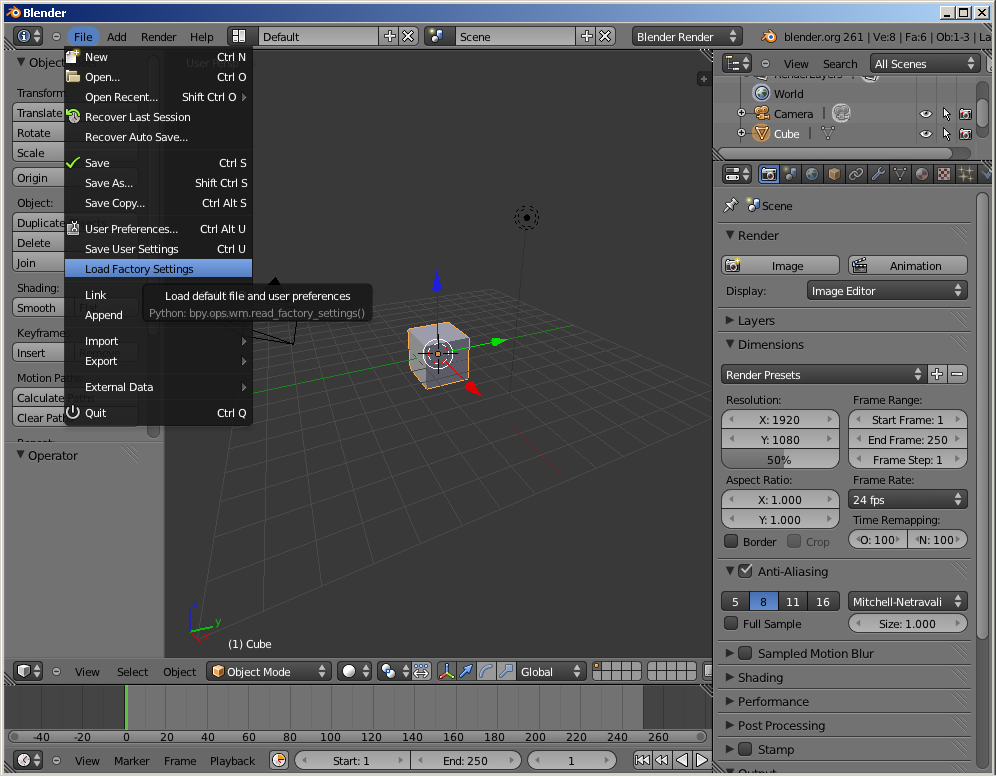This screenshot has width=996, height=777.
Task: Click the Animation render button
Action: 908,266
